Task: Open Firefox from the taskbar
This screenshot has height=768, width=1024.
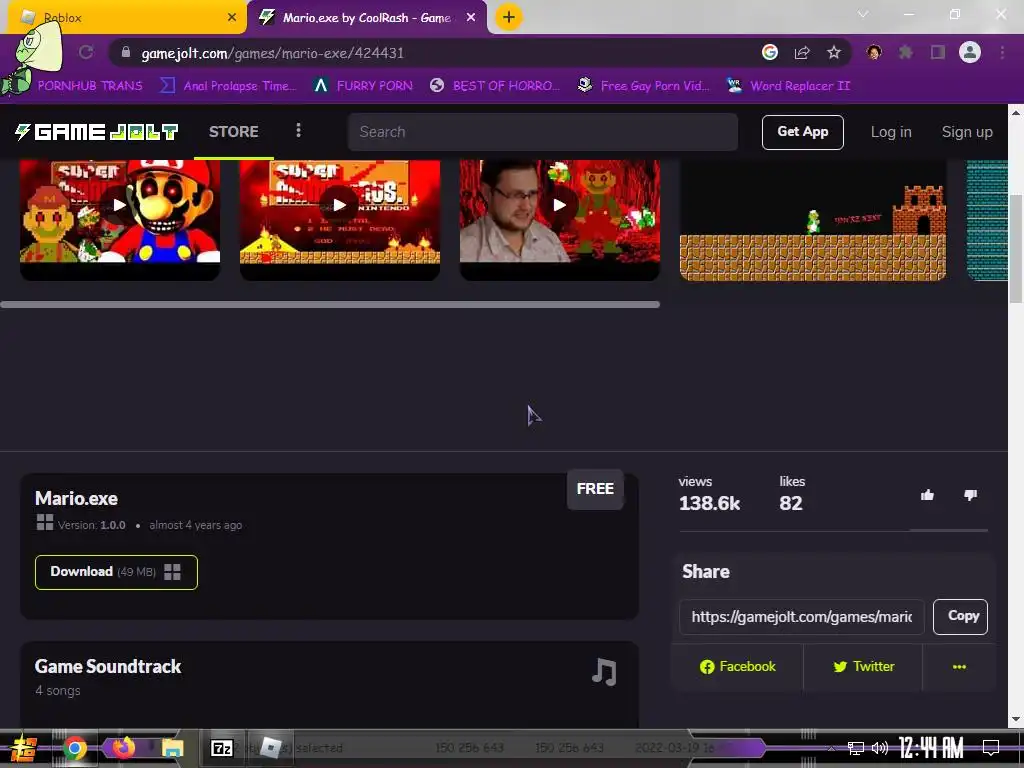Action: 123,748
